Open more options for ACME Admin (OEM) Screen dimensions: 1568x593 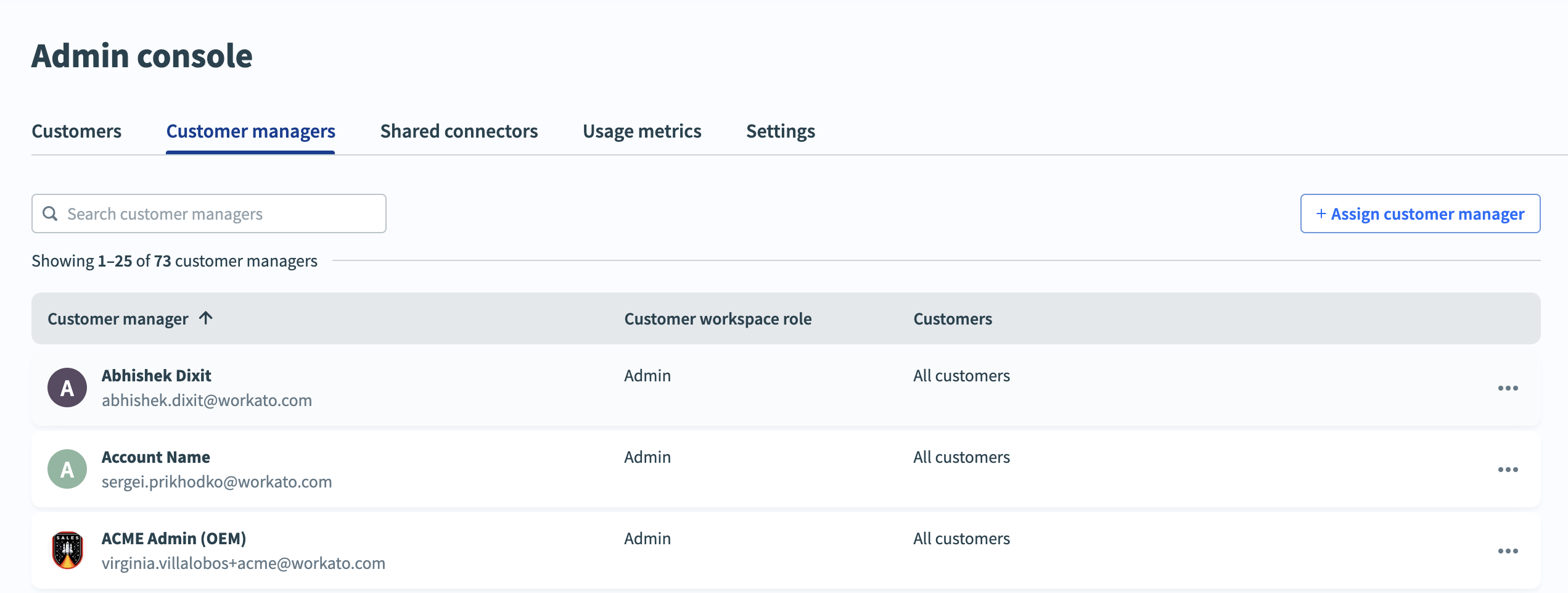pyautogui.click(x=1508, y=551)
